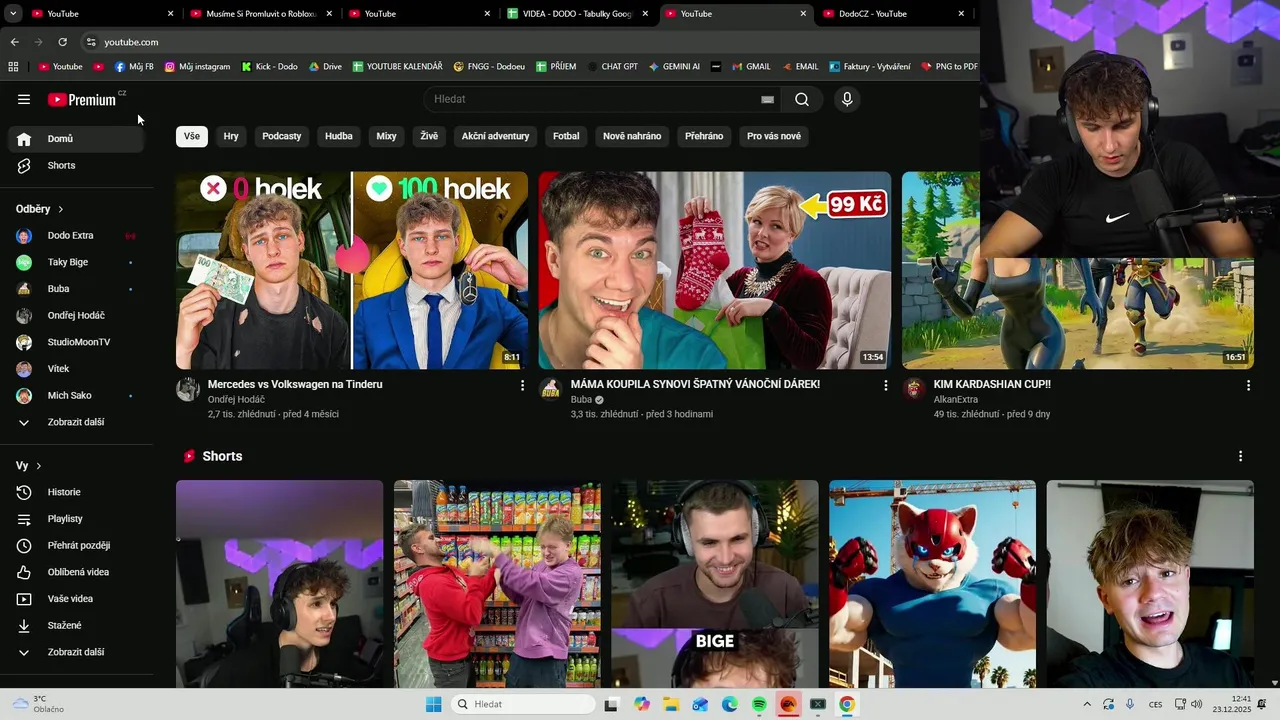
Task: Open the Buba subscription in sidebar
Action: [76, 289]
